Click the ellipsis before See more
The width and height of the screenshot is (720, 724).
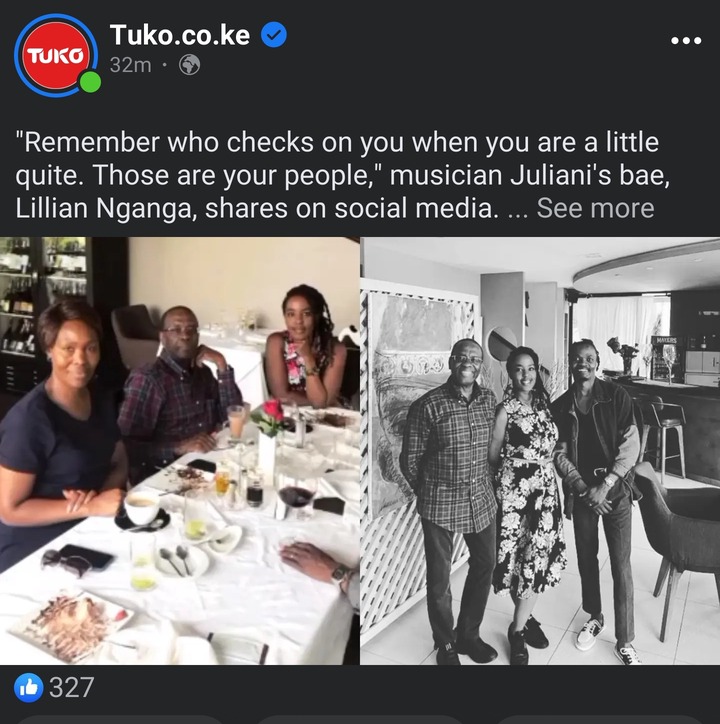[517, 213]
